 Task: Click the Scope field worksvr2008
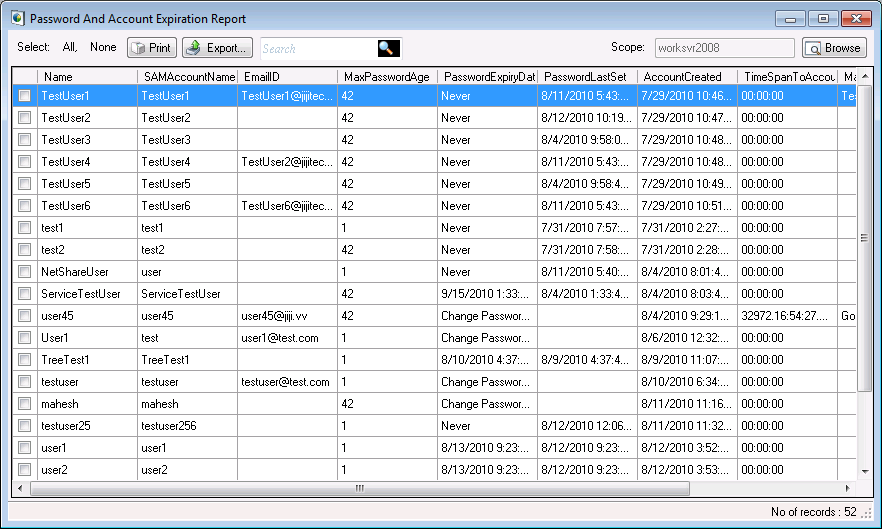point(724,48)
